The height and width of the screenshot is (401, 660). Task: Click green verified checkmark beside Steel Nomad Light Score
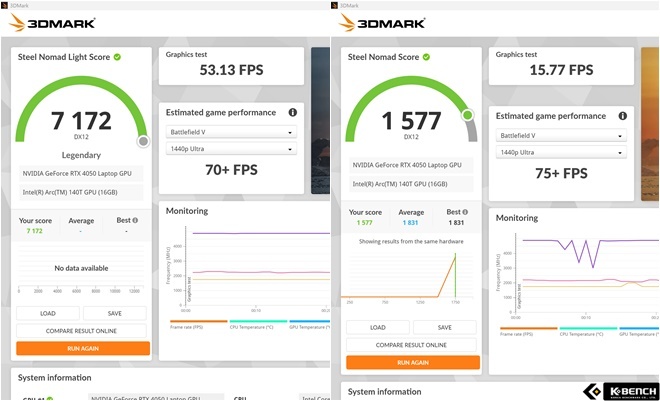[x=117, y=57]
